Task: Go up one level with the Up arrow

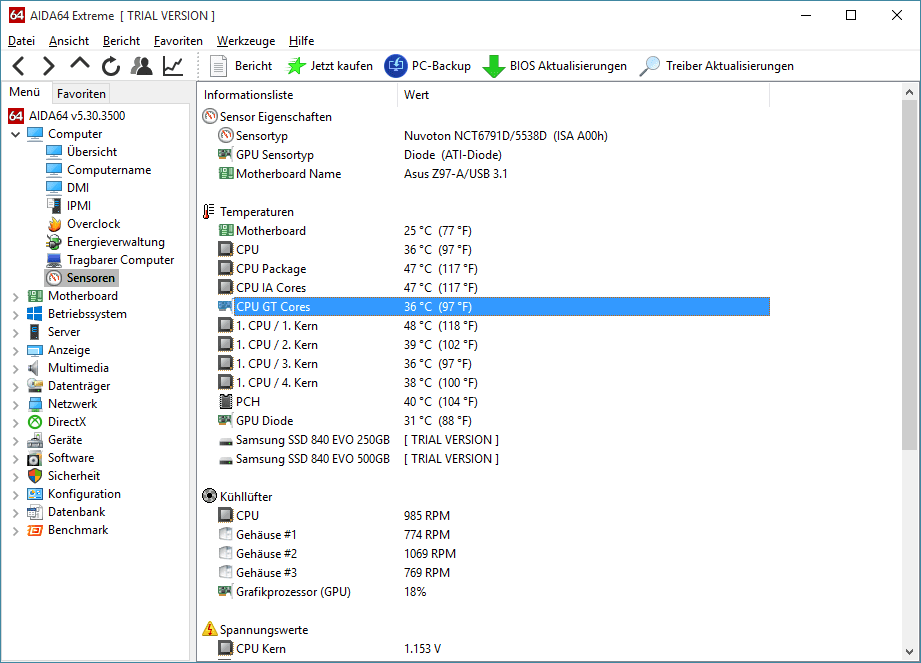Action: [x=79, y=63]
